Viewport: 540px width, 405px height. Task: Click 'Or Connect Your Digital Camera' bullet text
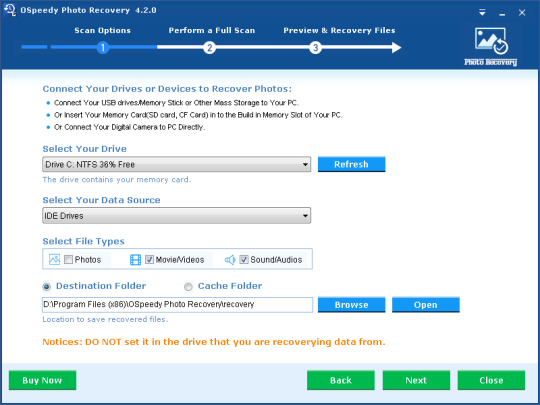(129, 127)
